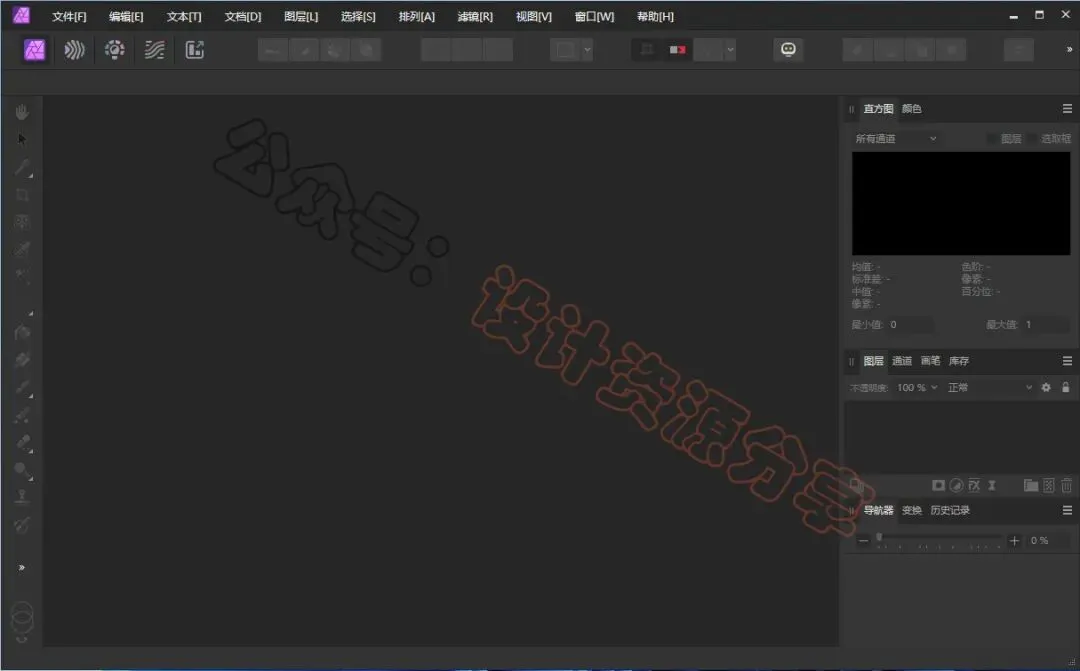Toggle the 图层 checkbox in histogram panel
Screen dimensions: 1080x671
tap(991, 138)
